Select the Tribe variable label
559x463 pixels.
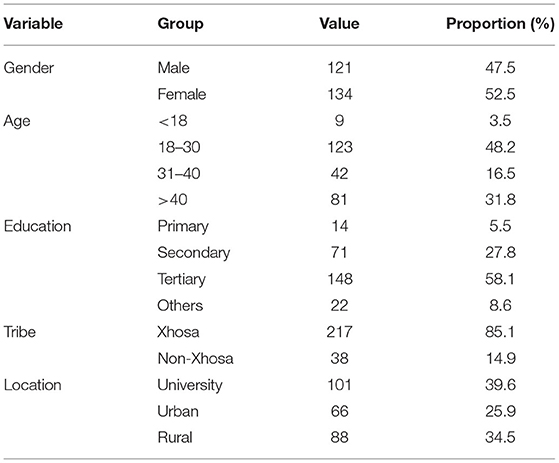coord(20,332)
